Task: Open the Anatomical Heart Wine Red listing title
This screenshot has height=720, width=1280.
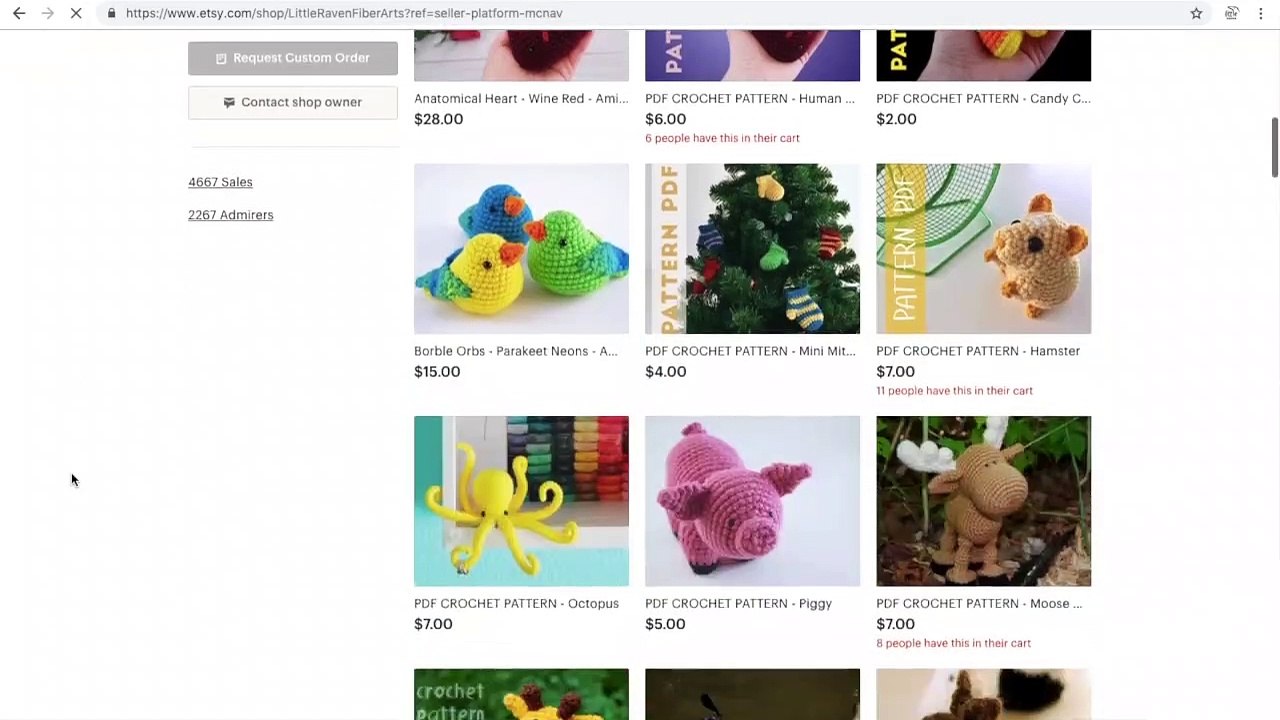Action: 521,98
